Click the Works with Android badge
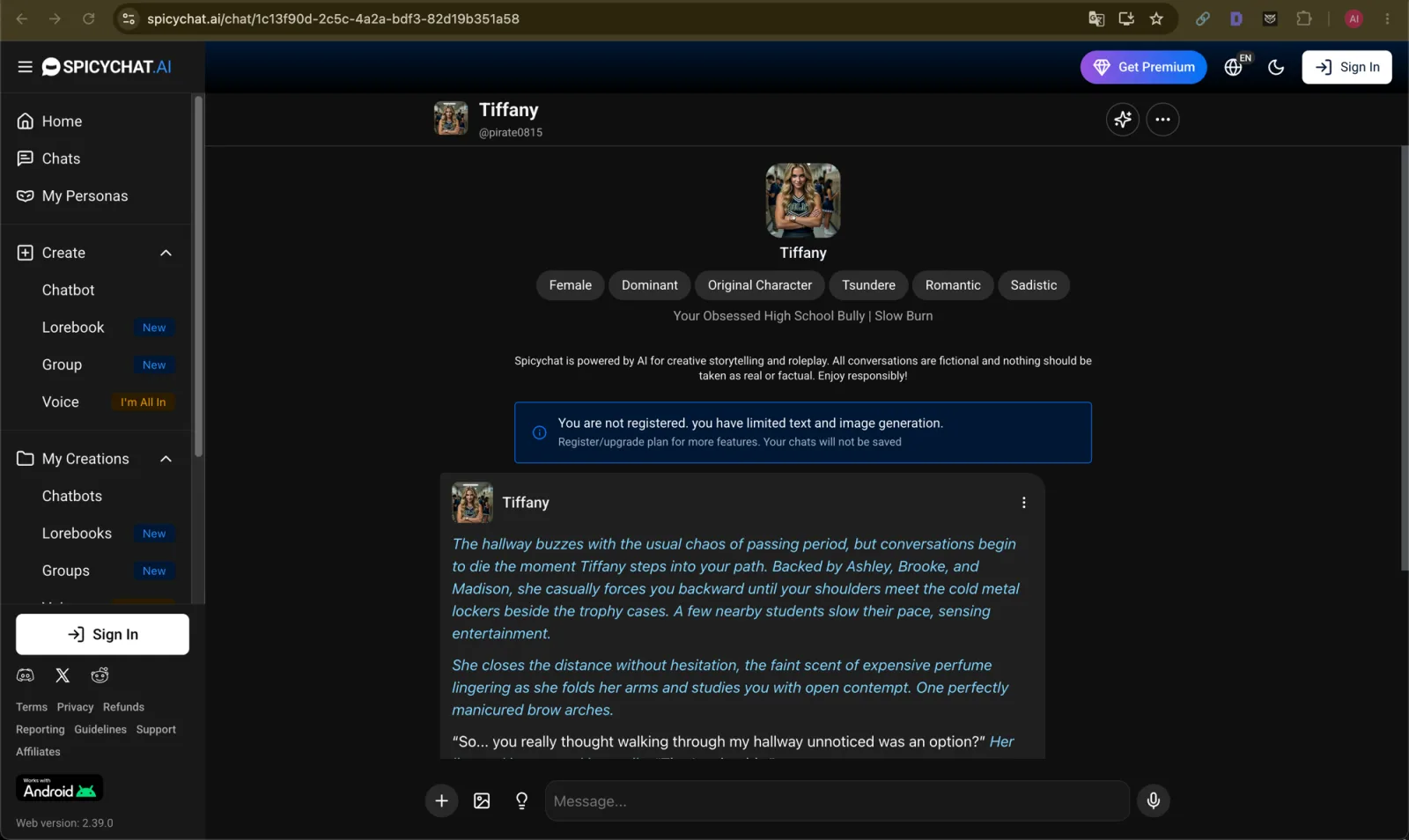The image size is (1409, 840). pyautogui.click(x=59, y=788)
